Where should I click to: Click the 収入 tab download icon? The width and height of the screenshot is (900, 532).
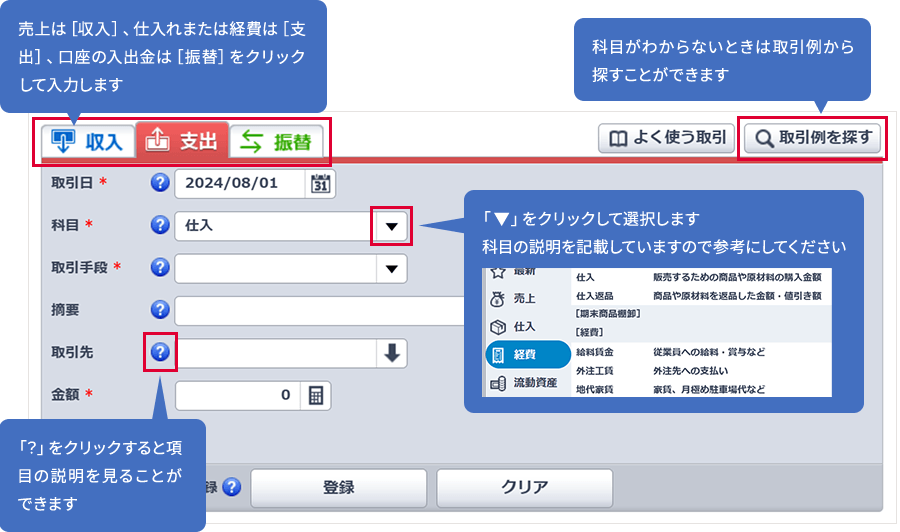point(63,141)
